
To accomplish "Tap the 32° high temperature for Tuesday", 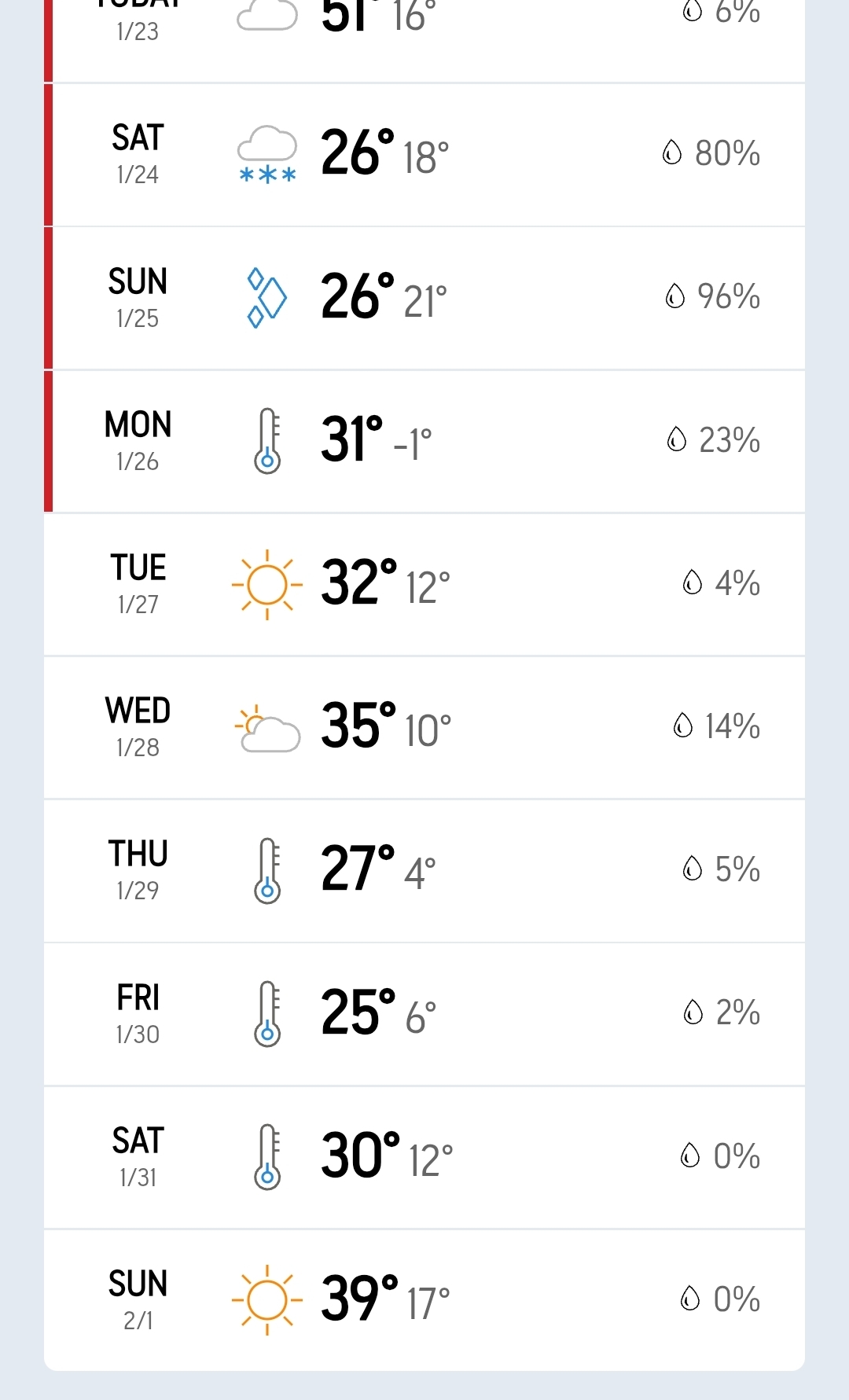I will coord(358,583).
